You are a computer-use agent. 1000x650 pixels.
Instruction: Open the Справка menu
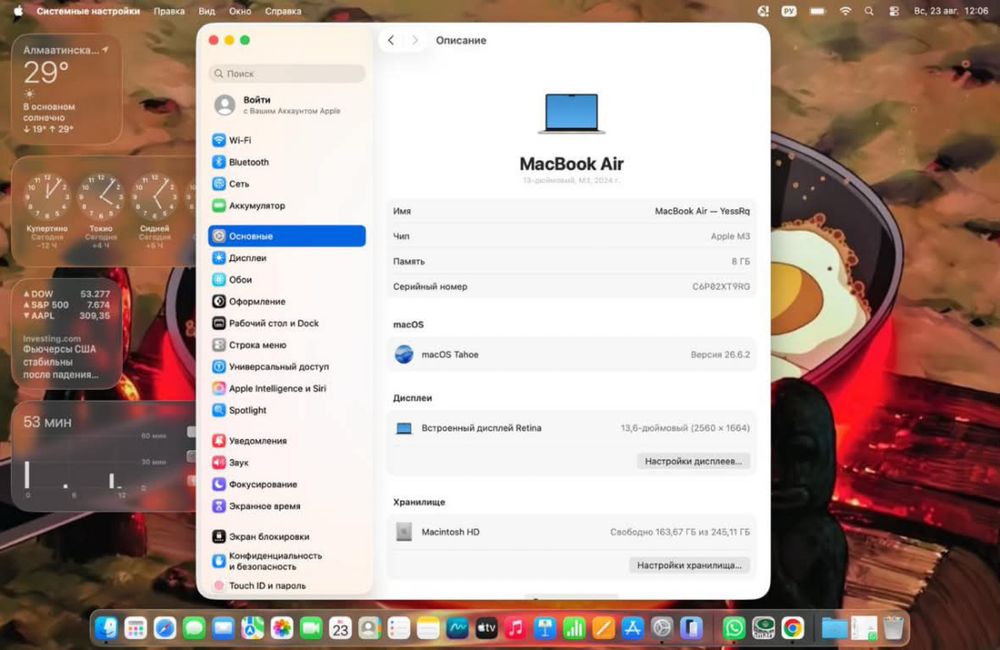pyautogui.click(x=283, y=11)
